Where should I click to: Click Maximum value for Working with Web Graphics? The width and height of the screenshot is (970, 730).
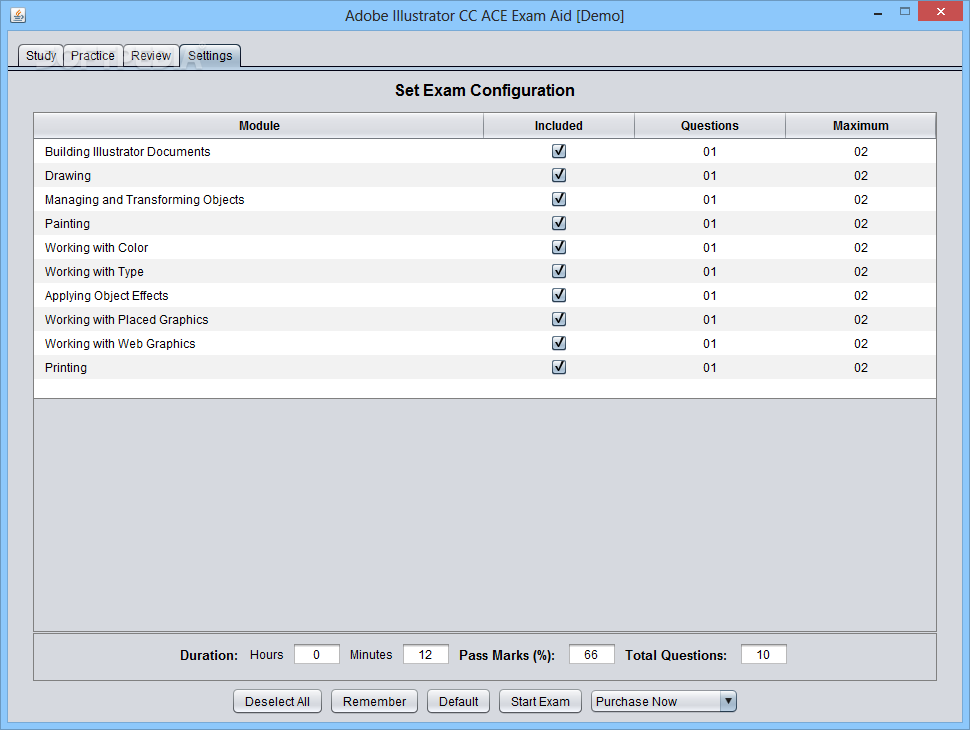861,343
